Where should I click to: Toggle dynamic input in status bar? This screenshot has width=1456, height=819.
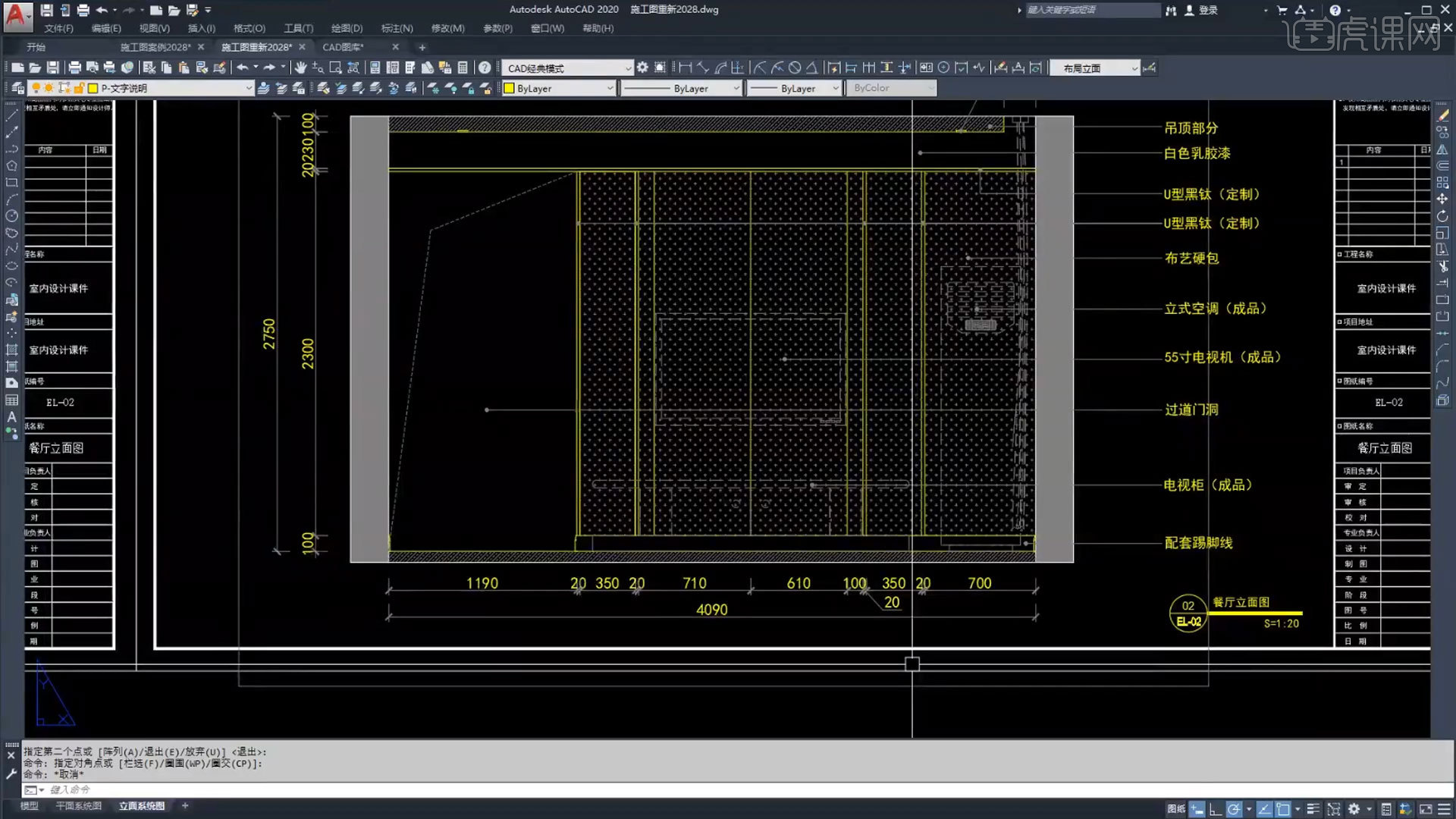(1197, 809)
